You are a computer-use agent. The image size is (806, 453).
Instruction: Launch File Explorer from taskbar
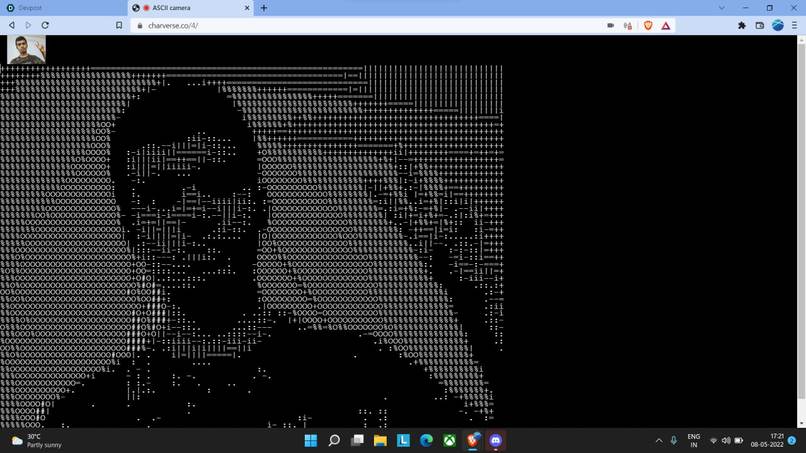(x=380, y=441)
